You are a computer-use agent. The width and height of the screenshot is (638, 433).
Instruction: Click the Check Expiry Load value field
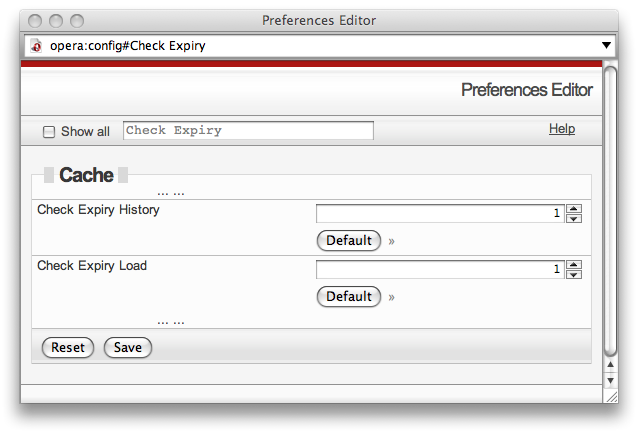(x=440, y=269)
